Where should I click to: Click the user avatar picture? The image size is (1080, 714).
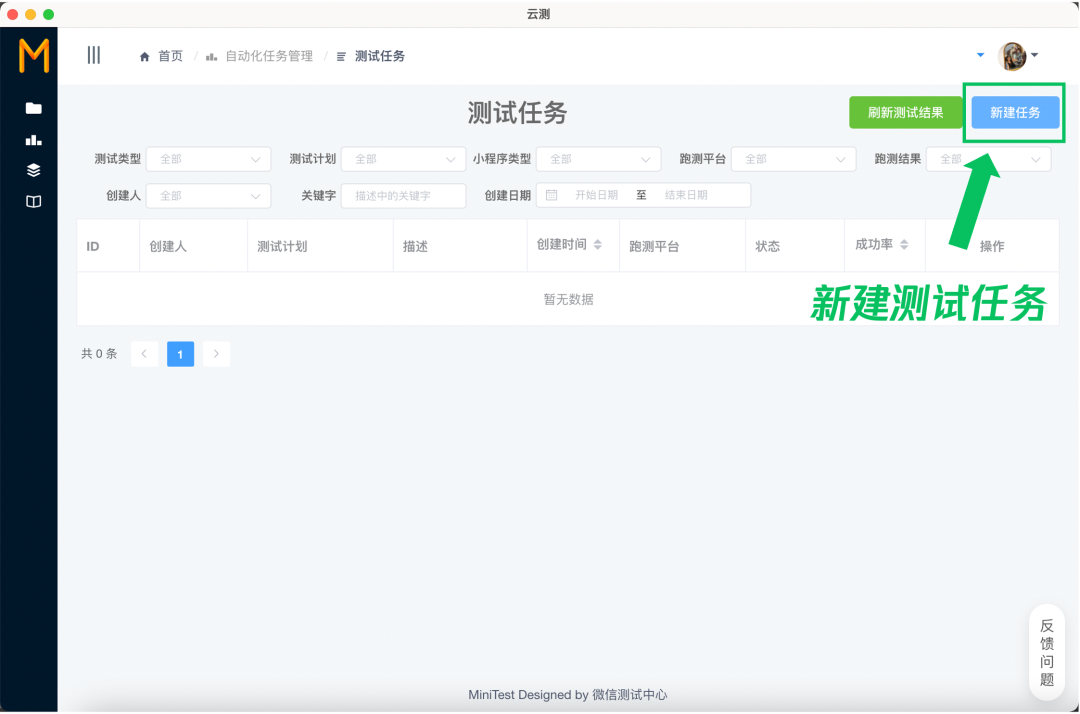1012,56
